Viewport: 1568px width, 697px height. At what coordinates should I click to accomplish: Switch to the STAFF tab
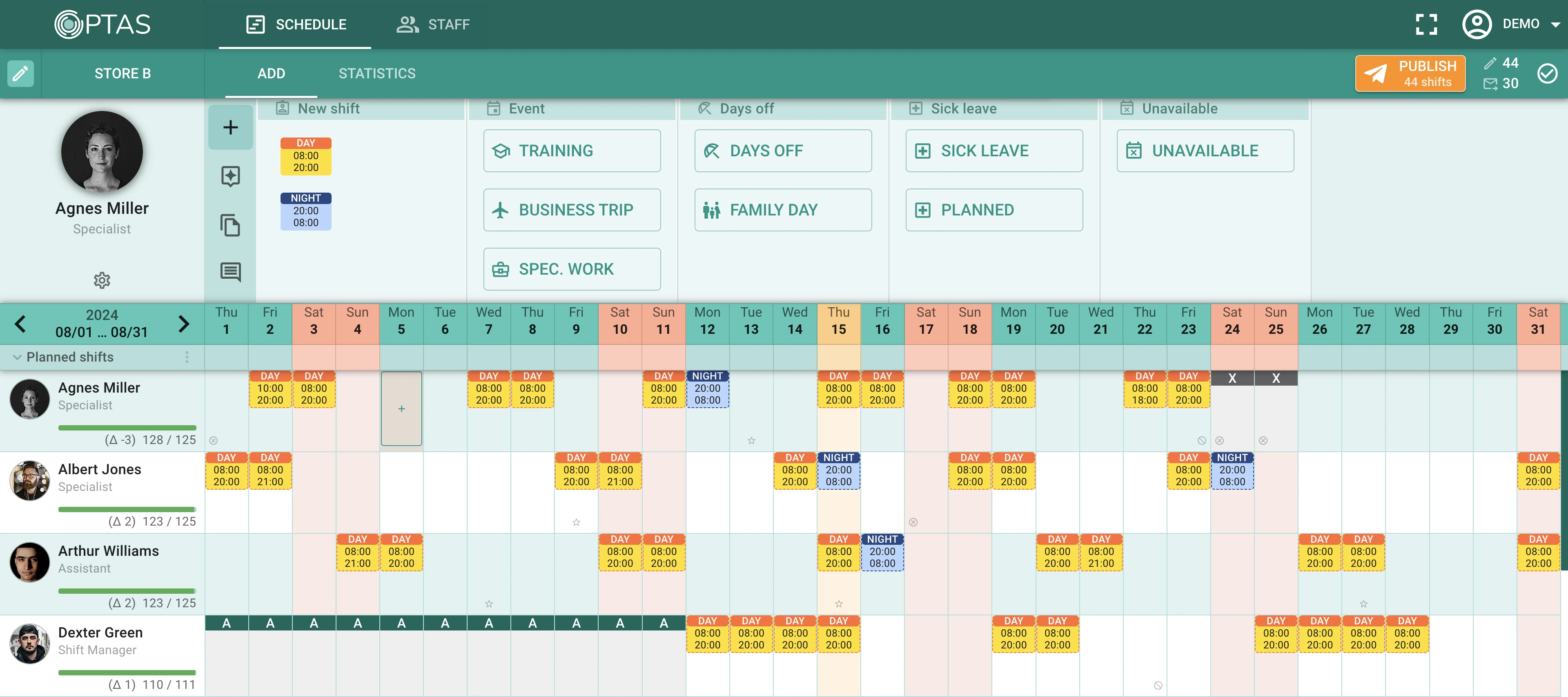[433, 24]
